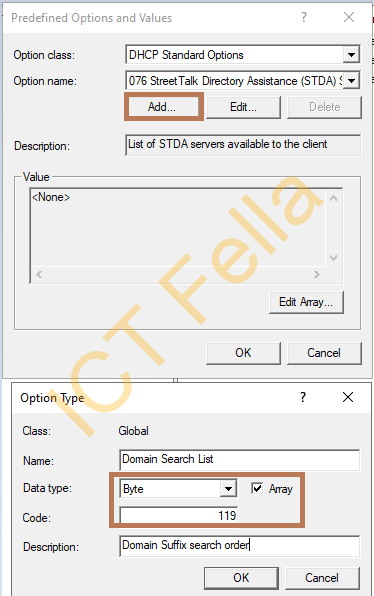Image resolution: width=374 pixels, height=596 pixels.
Task: Click the Value list scroll left arrow
Action: (x=39, y=274)
